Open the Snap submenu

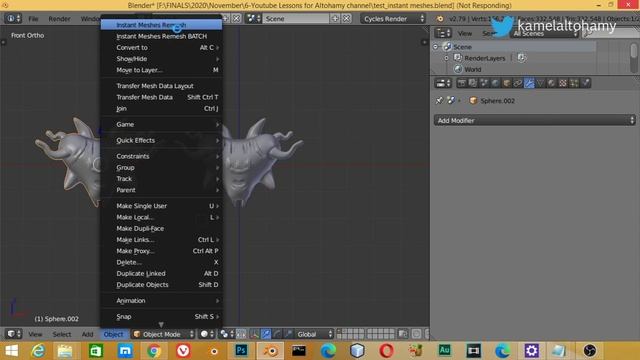(162, 316)
